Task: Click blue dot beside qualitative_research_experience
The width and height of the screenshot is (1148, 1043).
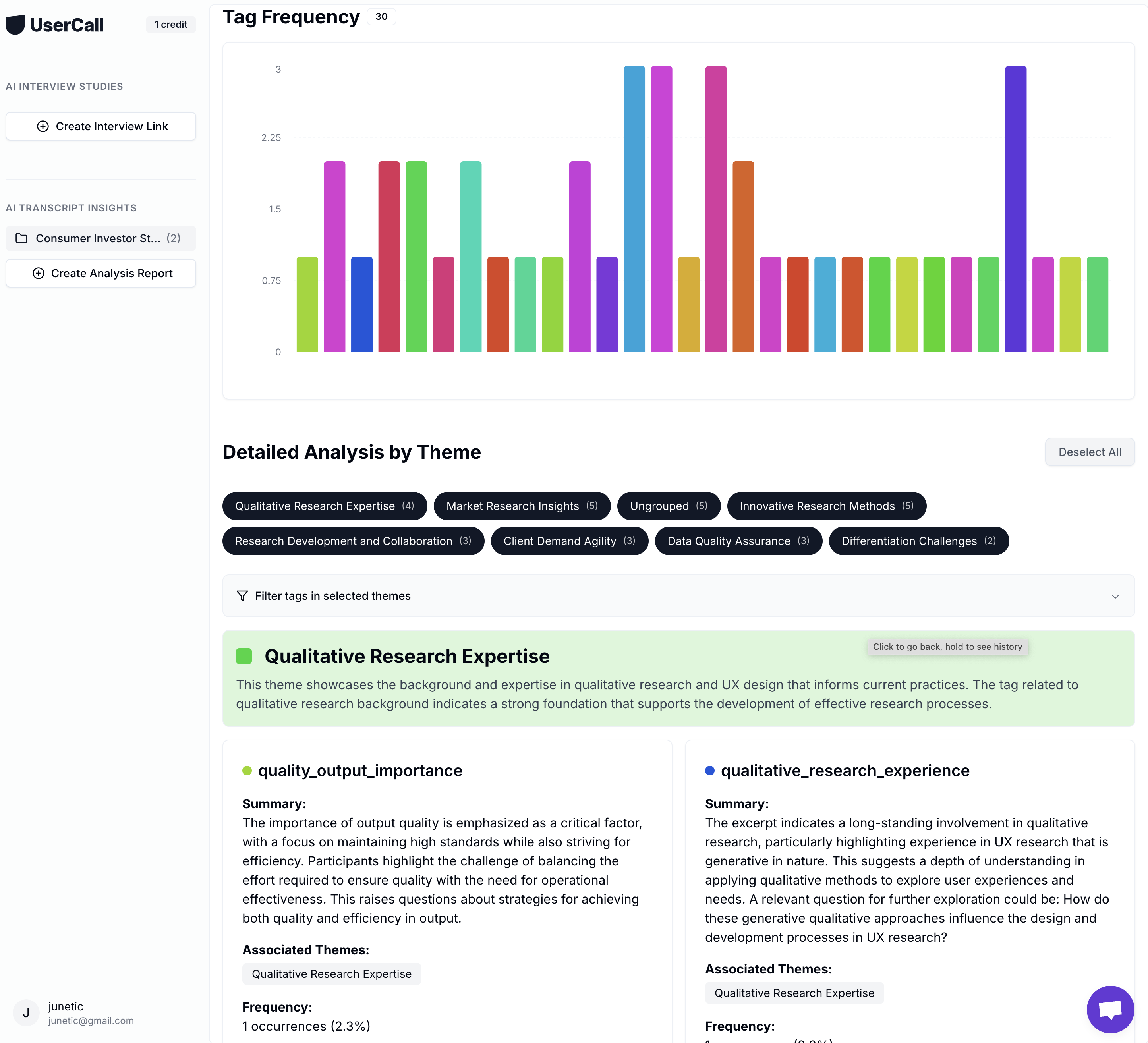Action: coord(709,770)
